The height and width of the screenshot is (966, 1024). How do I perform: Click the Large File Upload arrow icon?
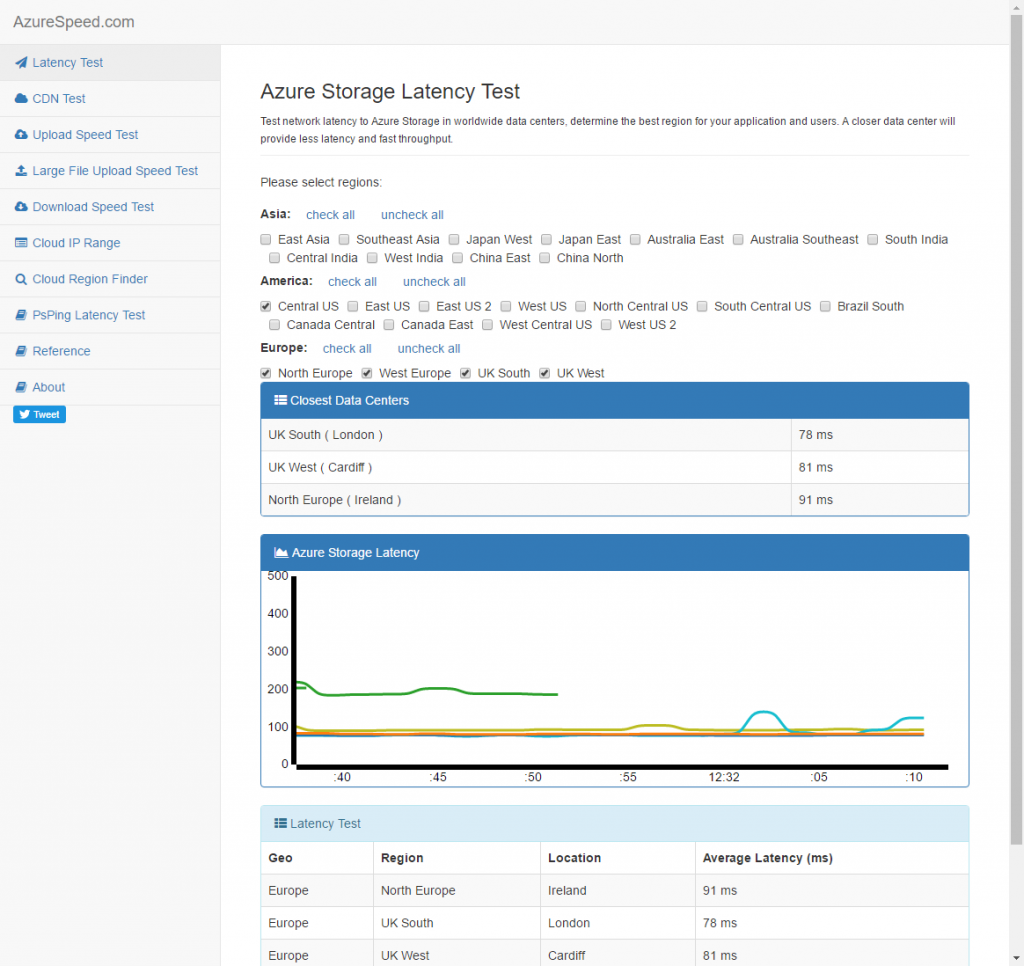coord(22,170)
